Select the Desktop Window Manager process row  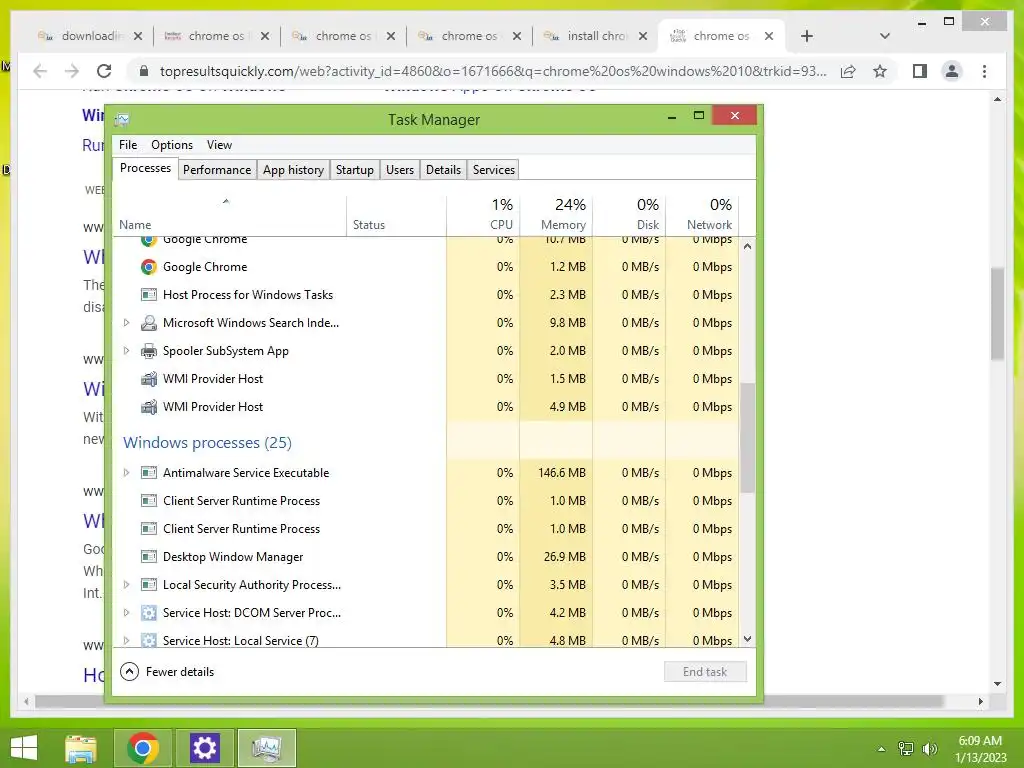426,557
